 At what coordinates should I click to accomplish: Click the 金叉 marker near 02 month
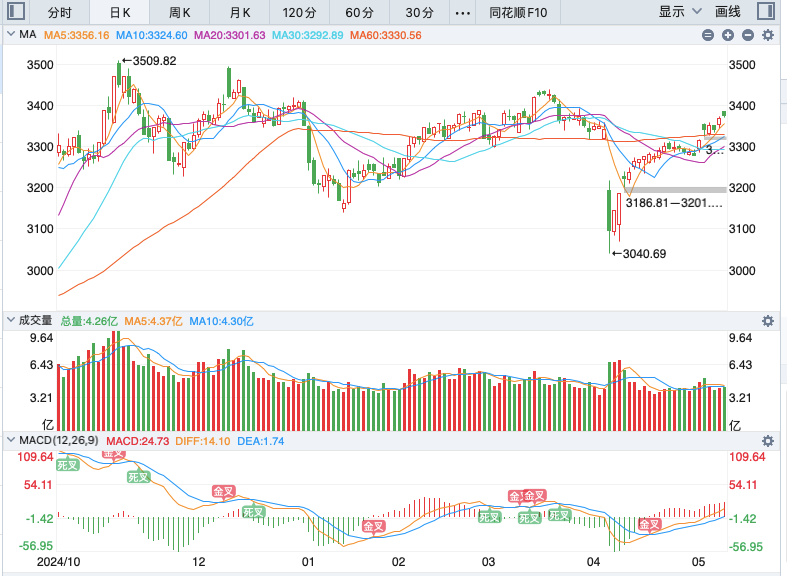click(x=373, y=526)
